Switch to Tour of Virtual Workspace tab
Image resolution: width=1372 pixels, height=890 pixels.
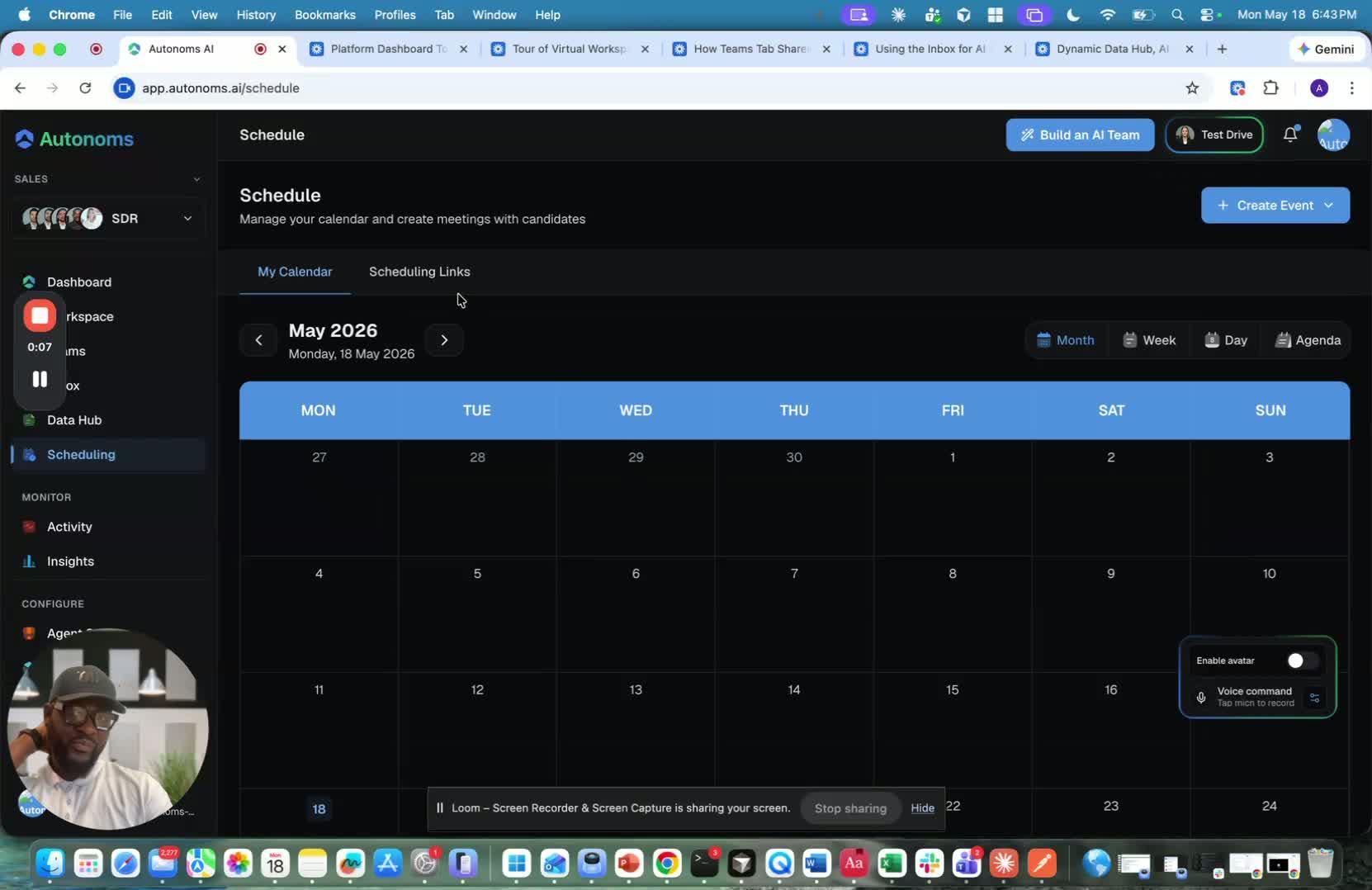coord(570,49)
